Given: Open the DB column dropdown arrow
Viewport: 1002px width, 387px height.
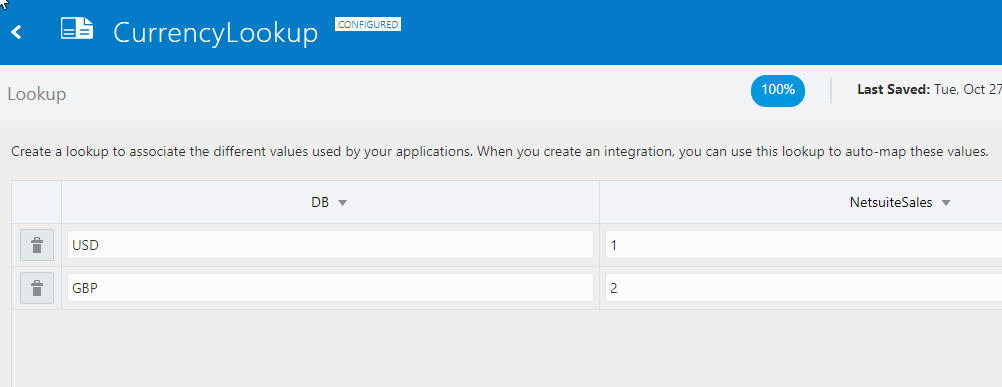Looking at the screenshot, I should 342,202.
